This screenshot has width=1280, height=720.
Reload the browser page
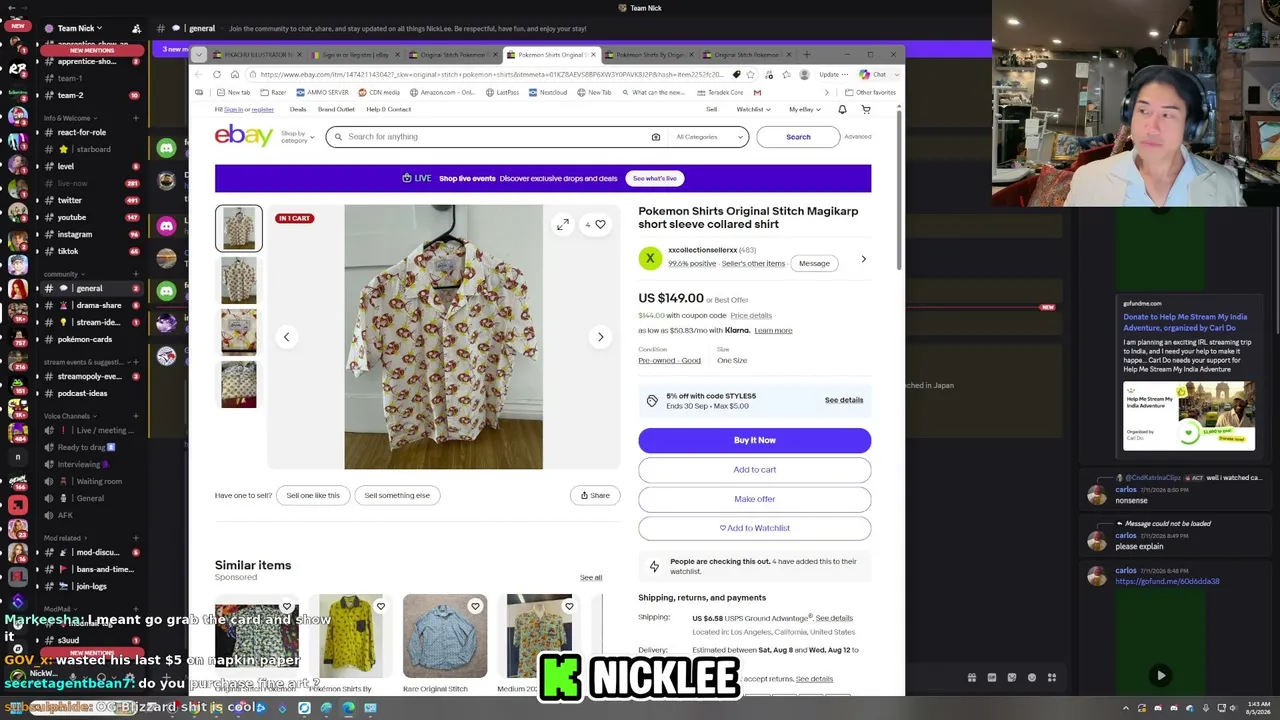[217, 74]
